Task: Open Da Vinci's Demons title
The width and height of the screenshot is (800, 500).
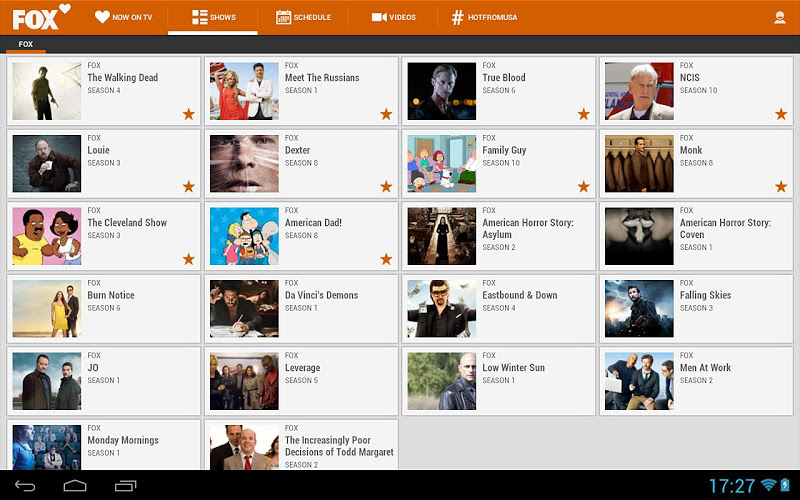Action: (x=321, y=295)
